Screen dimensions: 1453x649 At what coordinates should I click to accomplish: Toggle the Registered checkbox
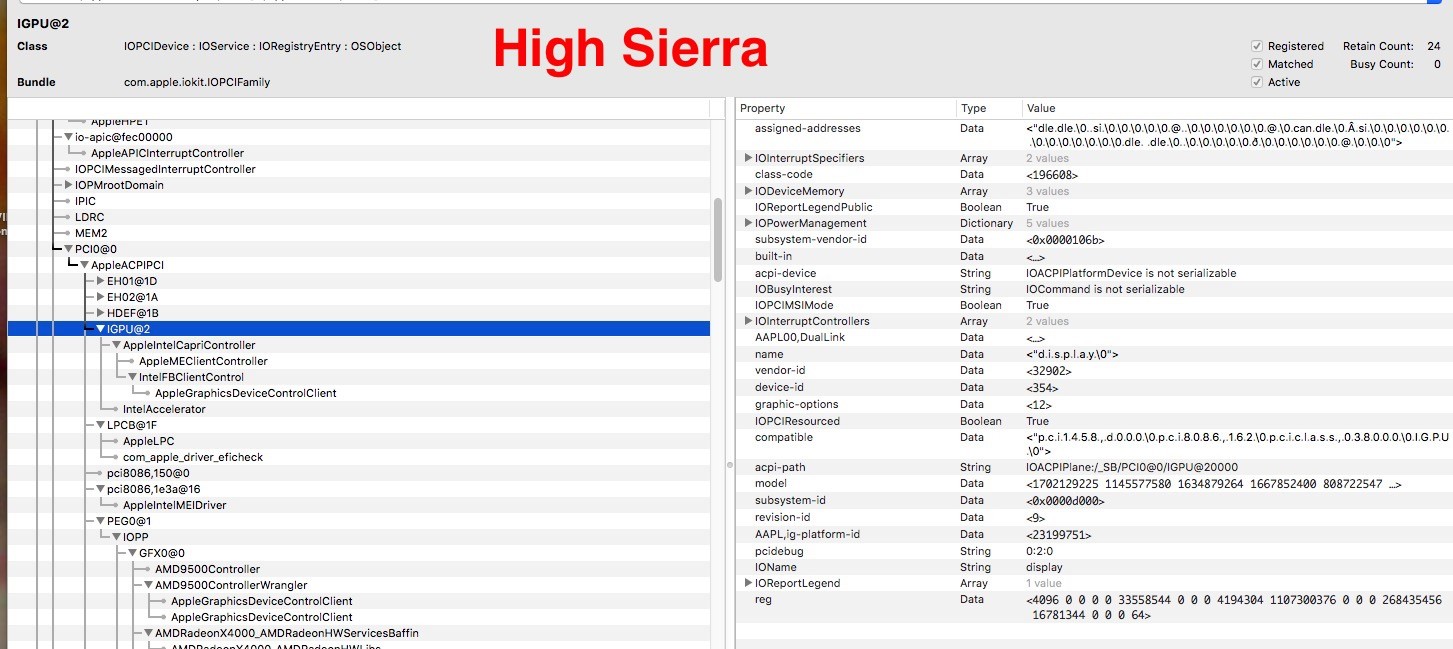pos(1256,46)
